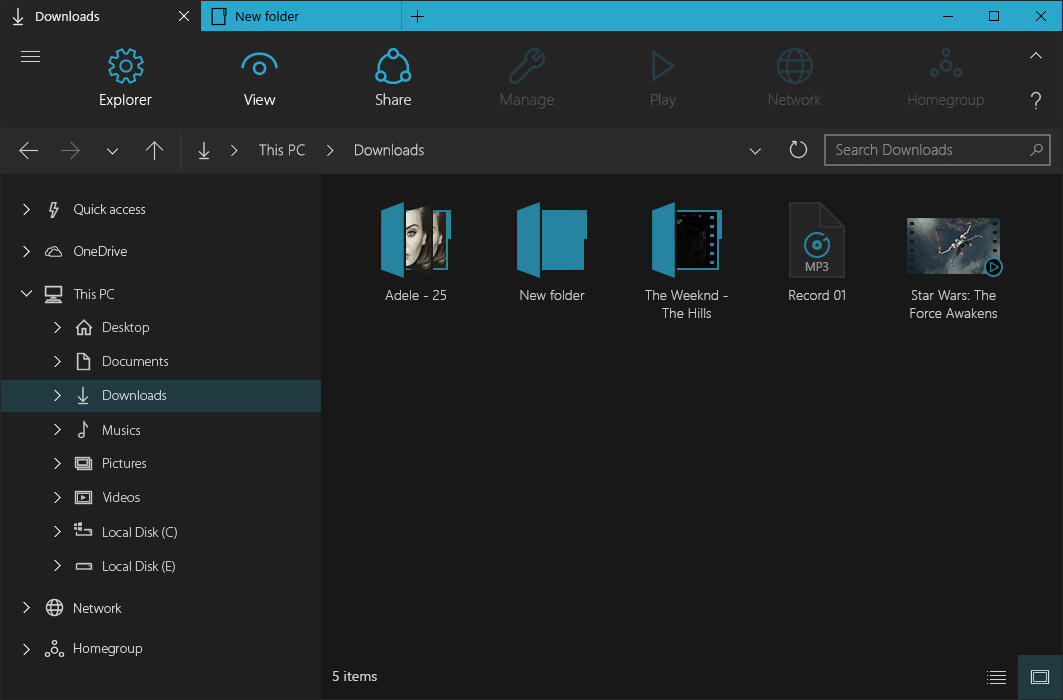Screen dimensions: 1063x700
Task: Select the Explorer ribbon gear icon
Action: click(x=125, y=64)
